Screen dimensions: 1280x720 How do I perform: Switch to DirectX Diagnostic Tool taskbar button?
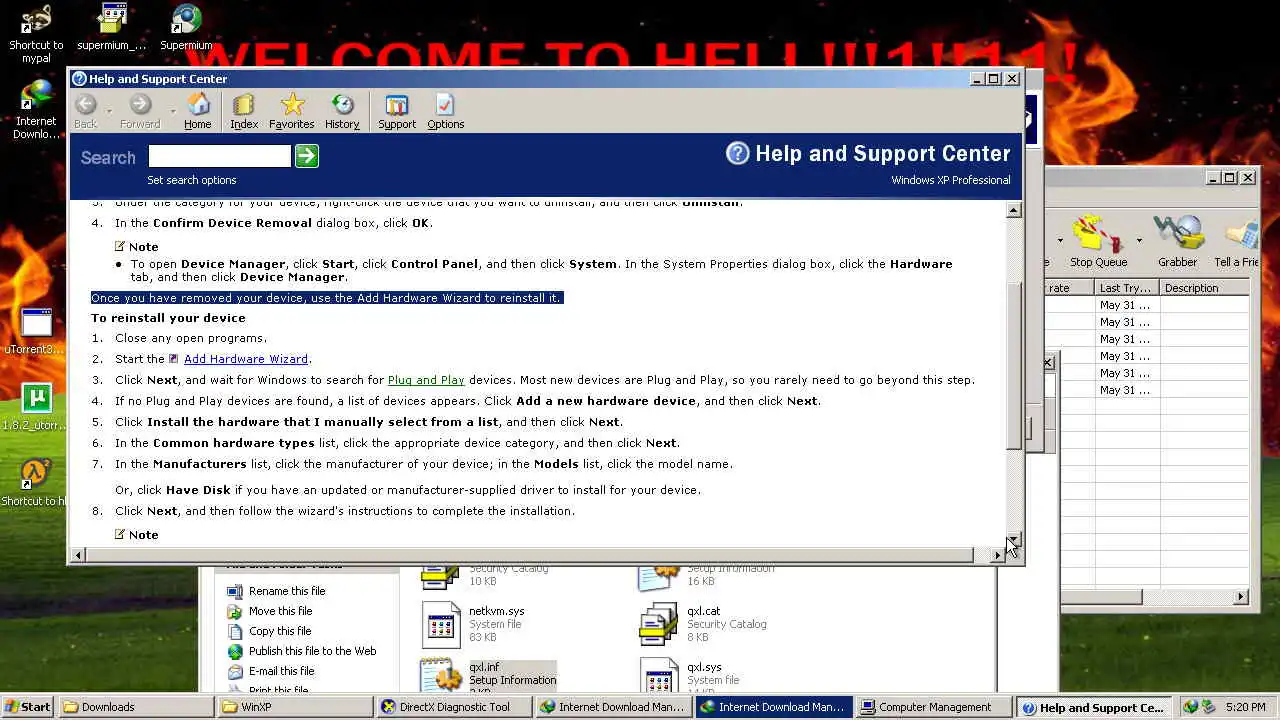(x=454, y=707)
